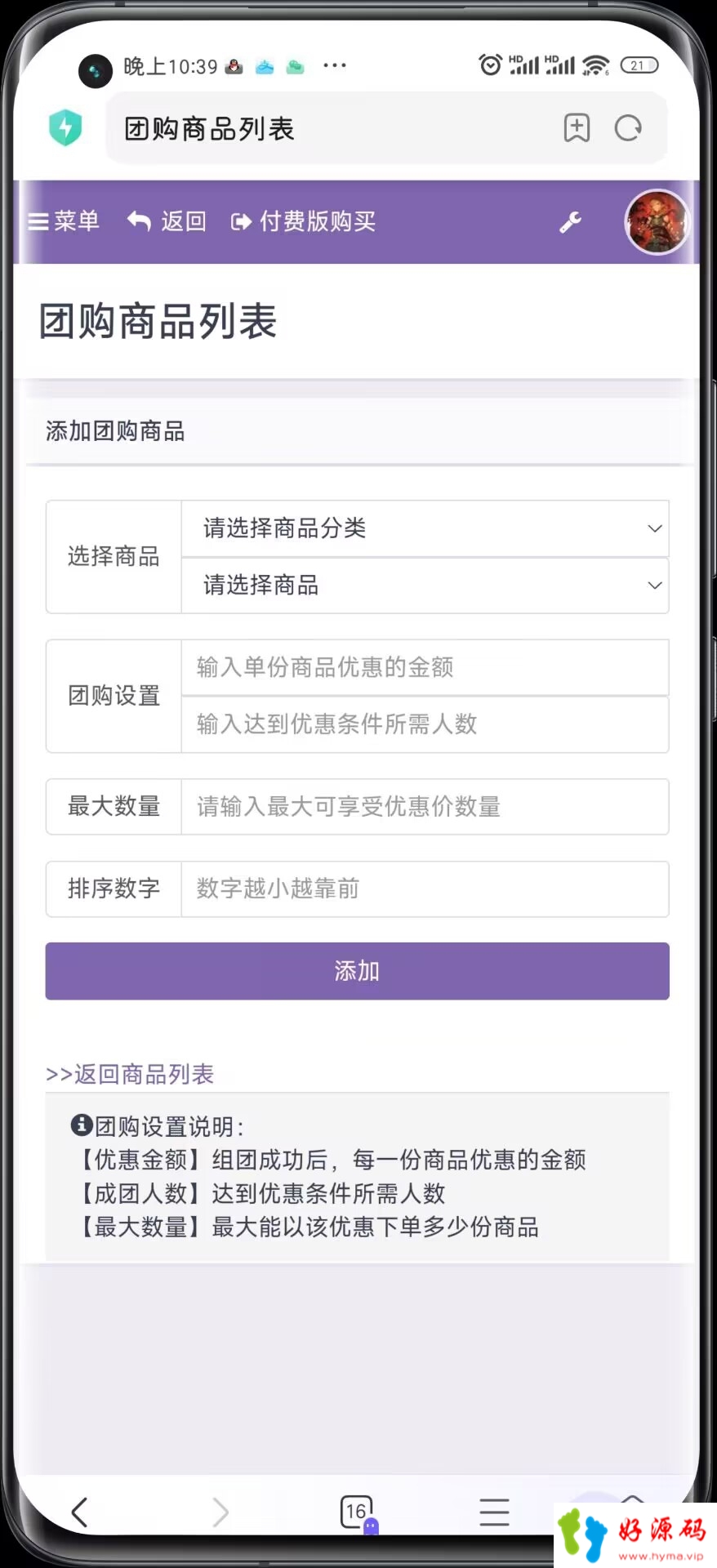Tap 返回 in the purple header

[167, 221]
